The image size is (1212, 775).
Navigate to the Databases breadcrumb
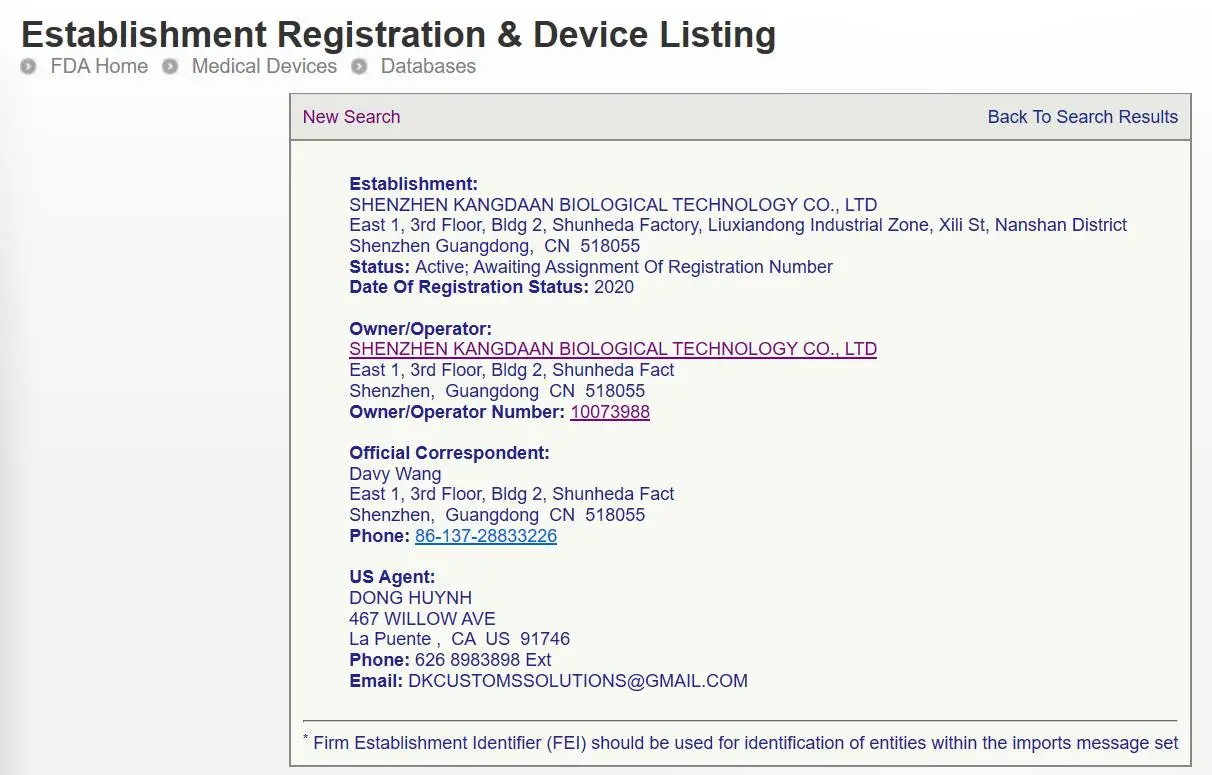pos(428,67)
